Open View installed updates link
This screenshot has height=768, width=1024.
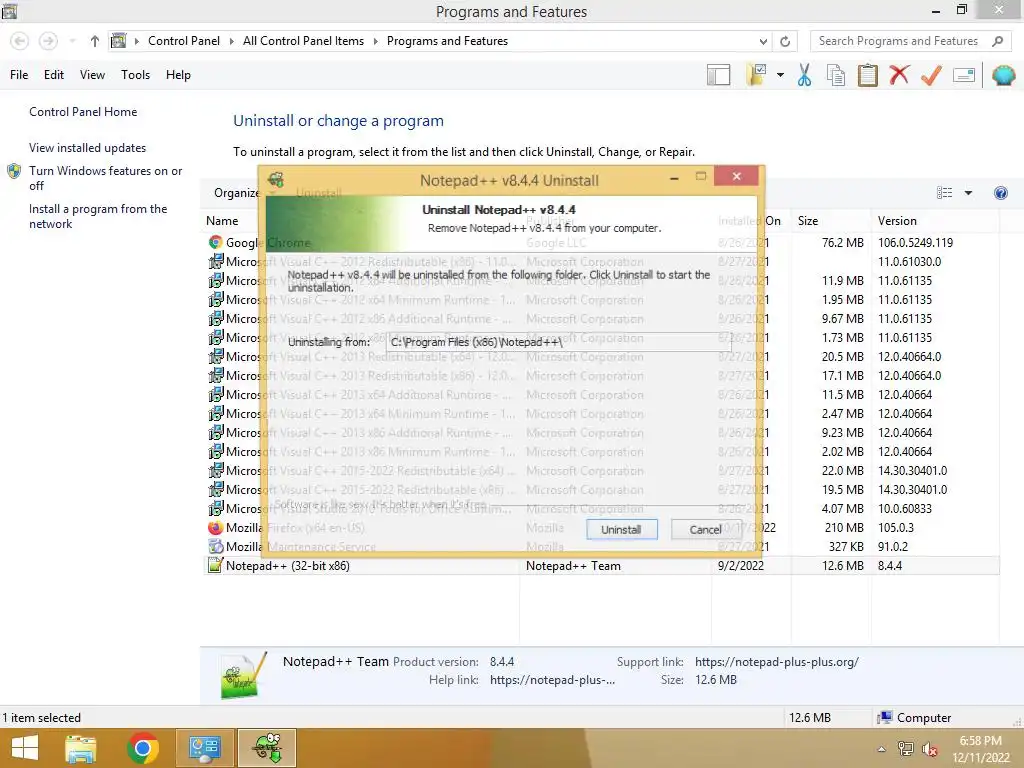click(88, 148)
